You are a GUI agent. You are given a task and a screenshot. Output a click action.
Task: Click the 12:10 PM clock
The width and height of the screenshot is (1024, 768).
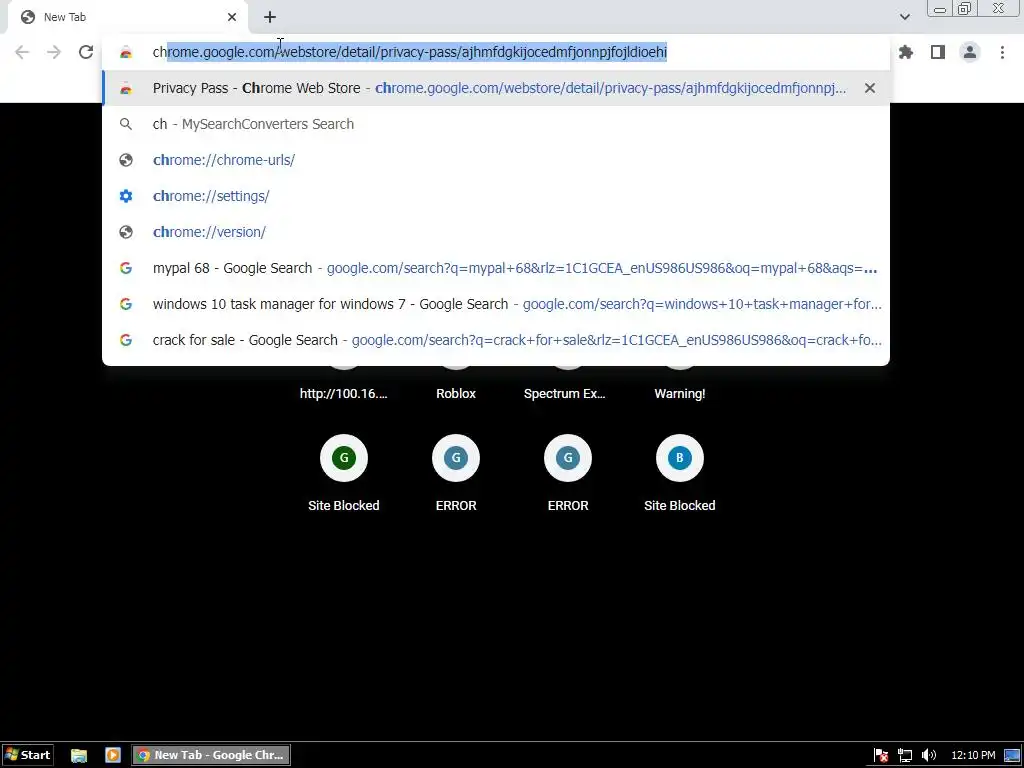pyautogui.click(x=973, y=756)
